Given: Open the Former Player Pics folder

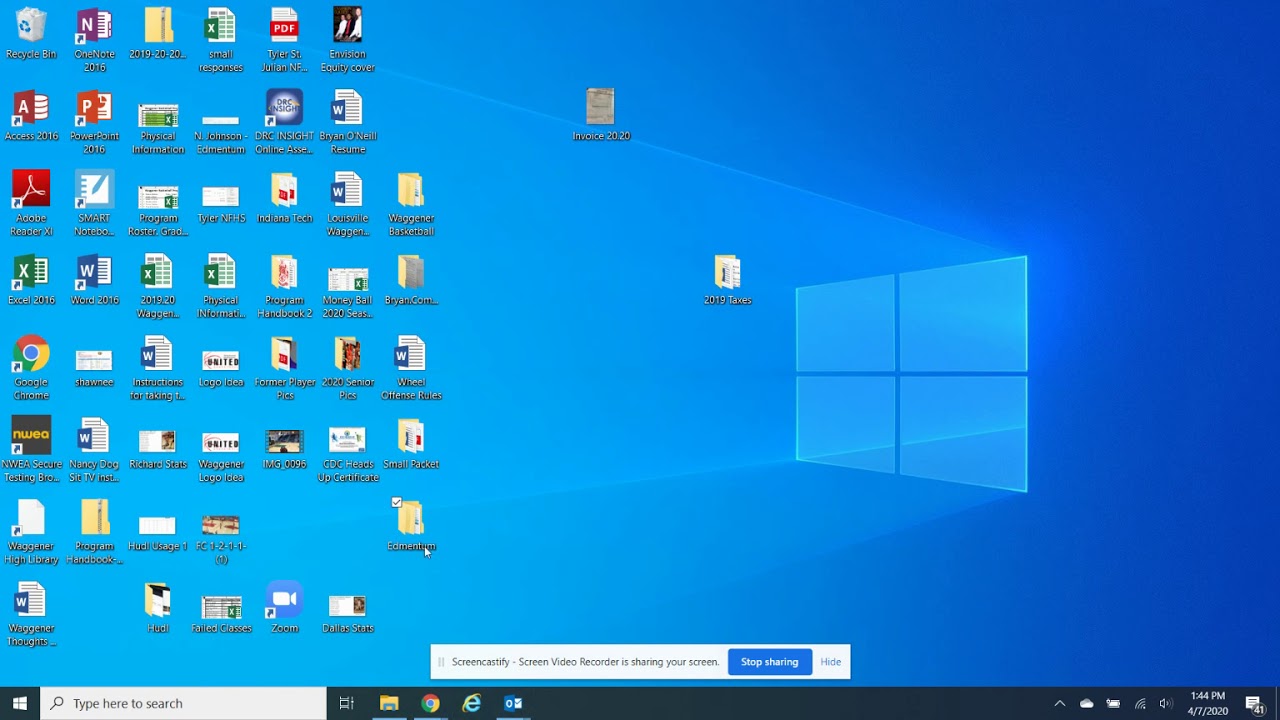Looking at the screenshot, I should (x=284, y=368).
